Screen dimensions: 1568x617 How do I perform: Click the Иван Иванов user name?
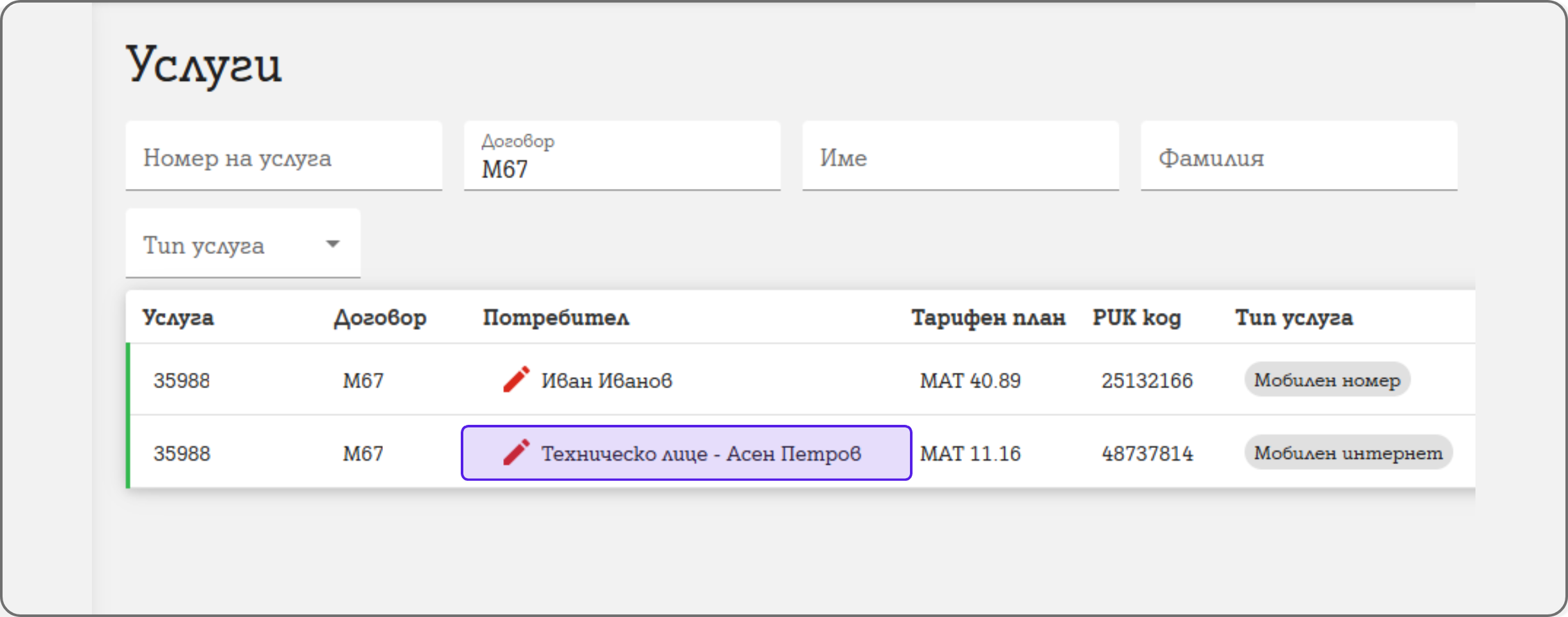tap(607, 380)
